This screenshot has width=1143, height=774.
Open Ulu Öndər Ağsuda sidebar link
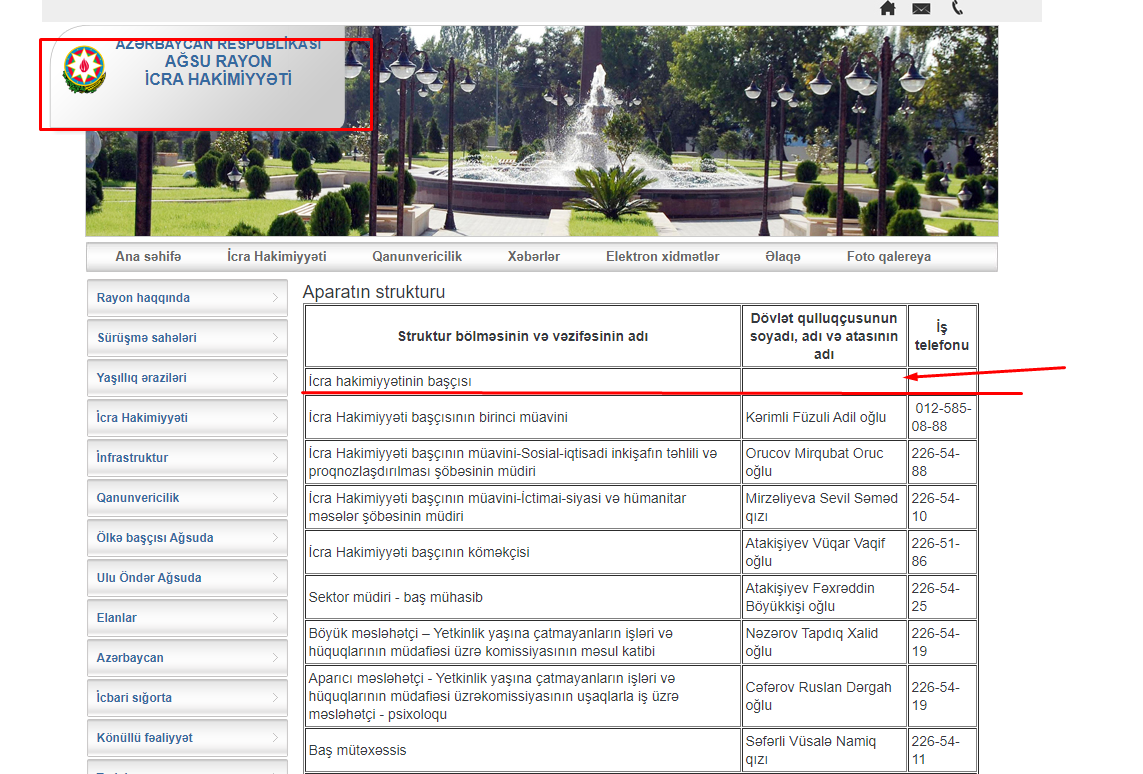148,578
